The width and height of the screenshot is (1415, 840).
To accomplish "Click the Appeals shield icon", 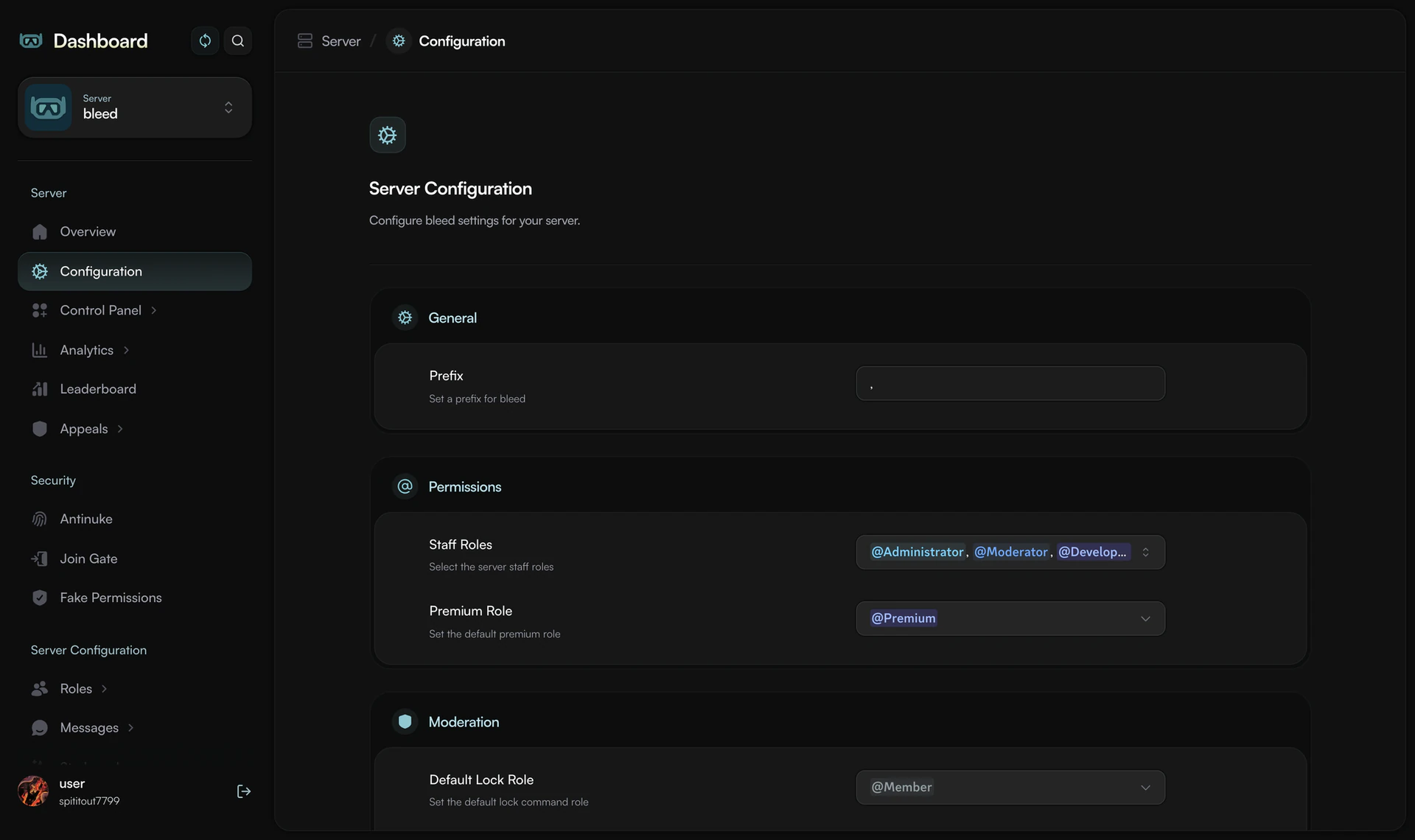I will 40,429.
